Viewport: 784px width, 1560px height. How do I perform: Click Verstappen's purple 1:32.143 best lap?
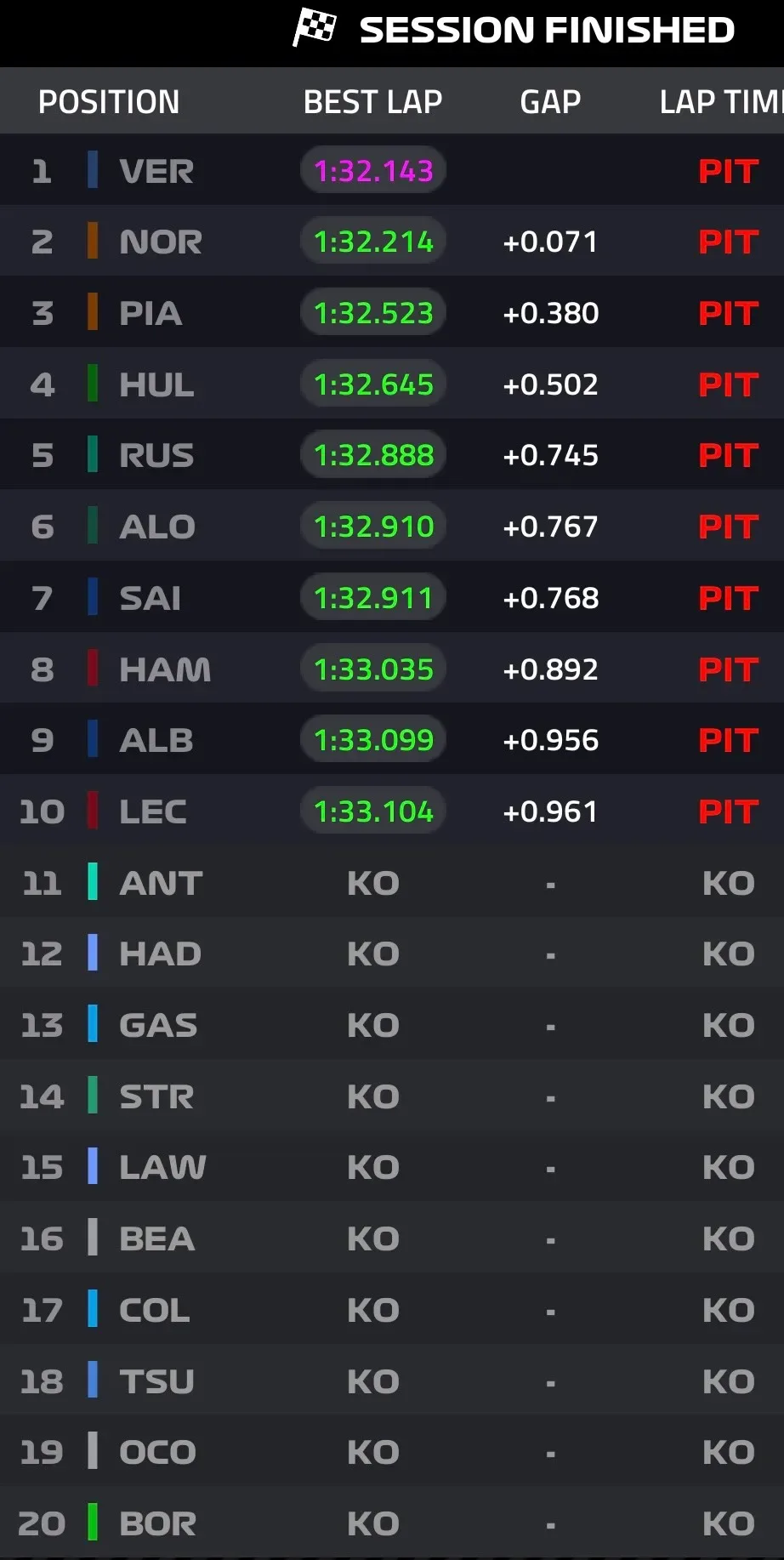[373, 171]
